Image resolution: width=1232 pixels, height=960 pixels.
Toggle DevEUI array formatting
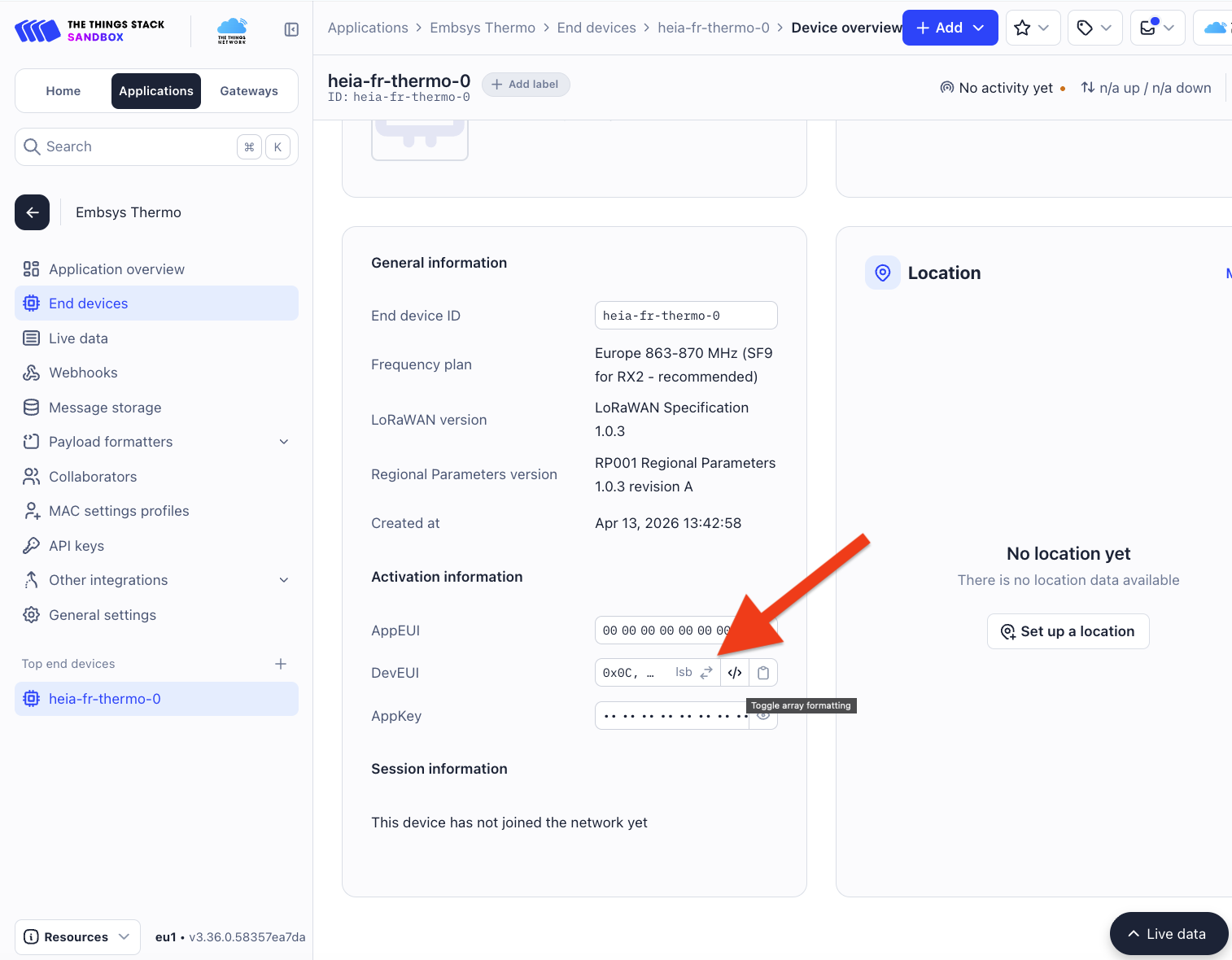(x=735, y=673)
